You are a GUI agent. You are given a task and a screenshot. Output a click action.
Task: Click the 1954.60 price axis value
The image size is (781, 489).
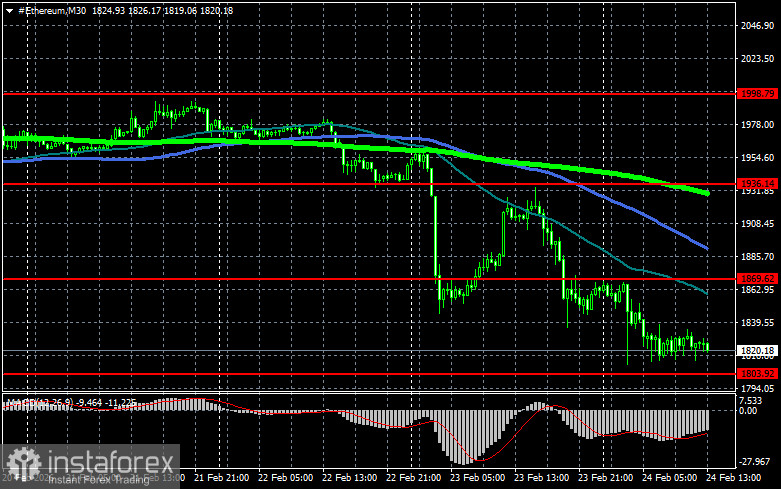click(757, 157)
